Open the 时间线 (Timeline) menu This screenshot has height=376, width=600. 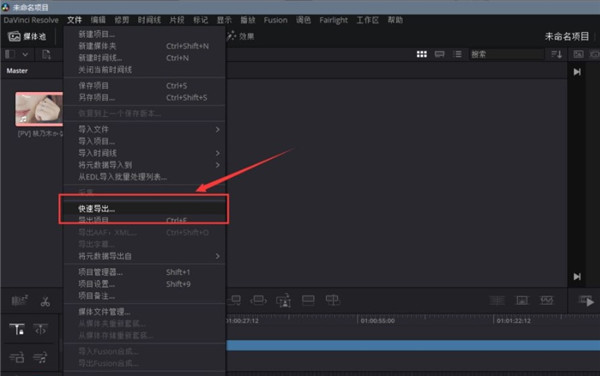point(149,20)
